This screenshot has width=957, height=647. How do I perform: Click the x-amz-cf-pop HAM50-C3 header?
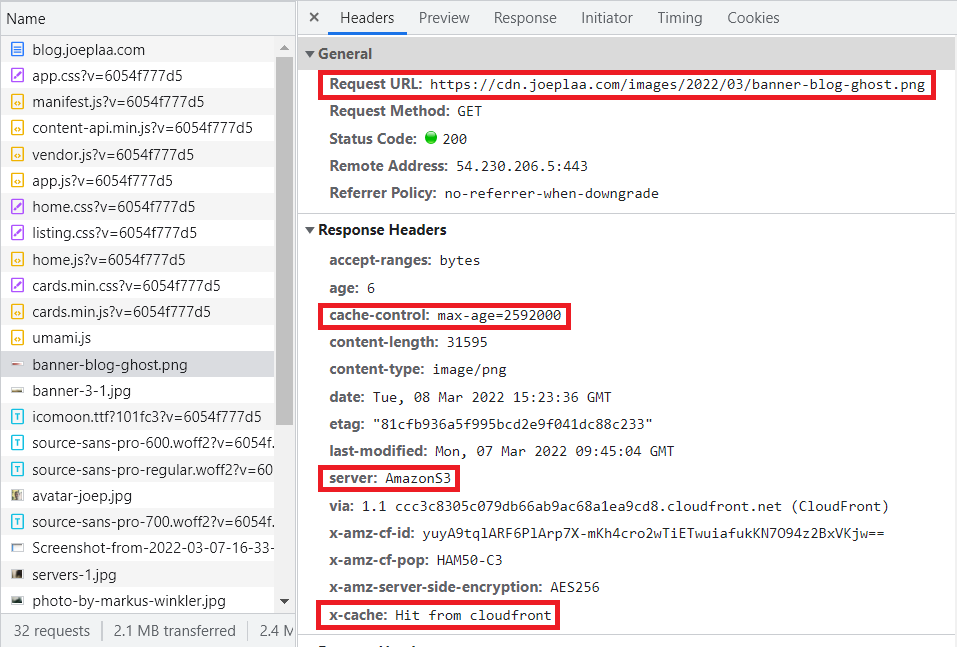(416, 560)
